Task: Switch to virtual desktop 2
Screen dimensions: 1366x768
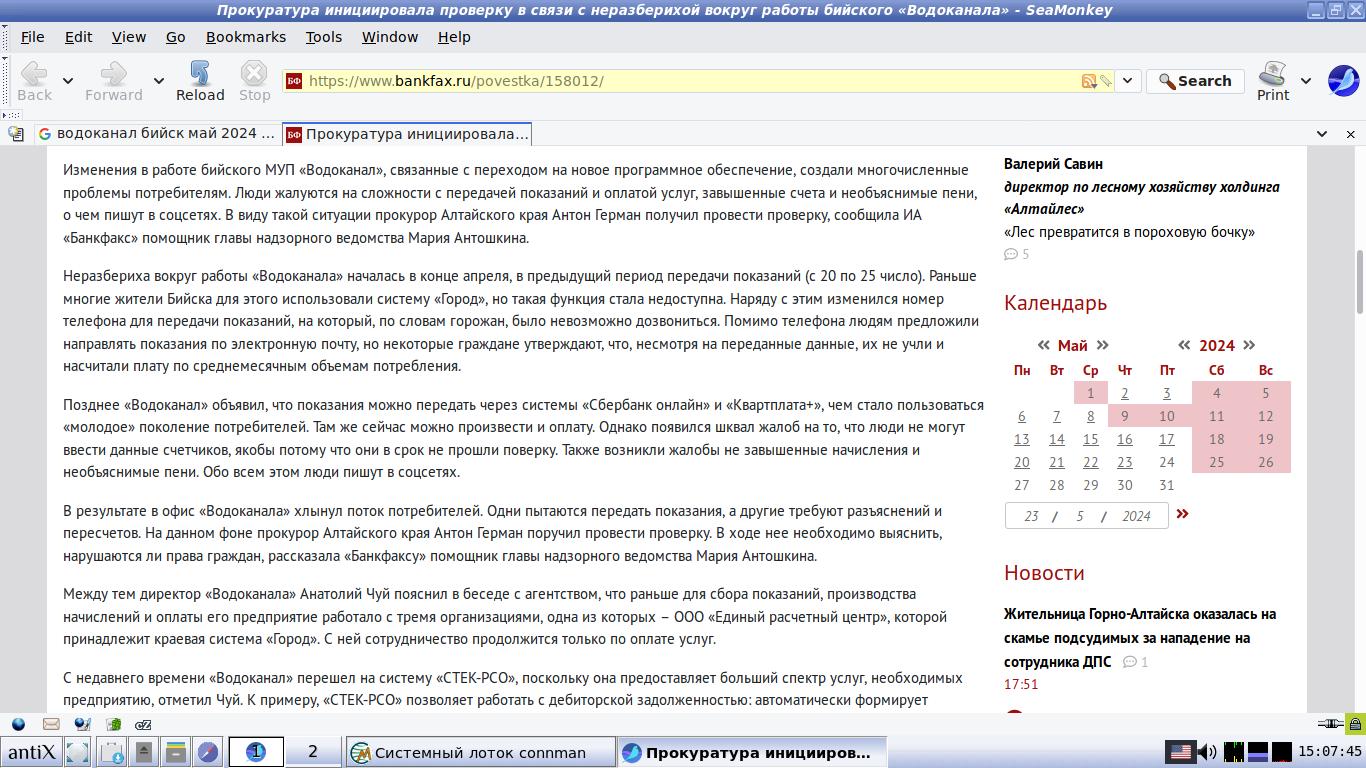Action: point(312,752)
